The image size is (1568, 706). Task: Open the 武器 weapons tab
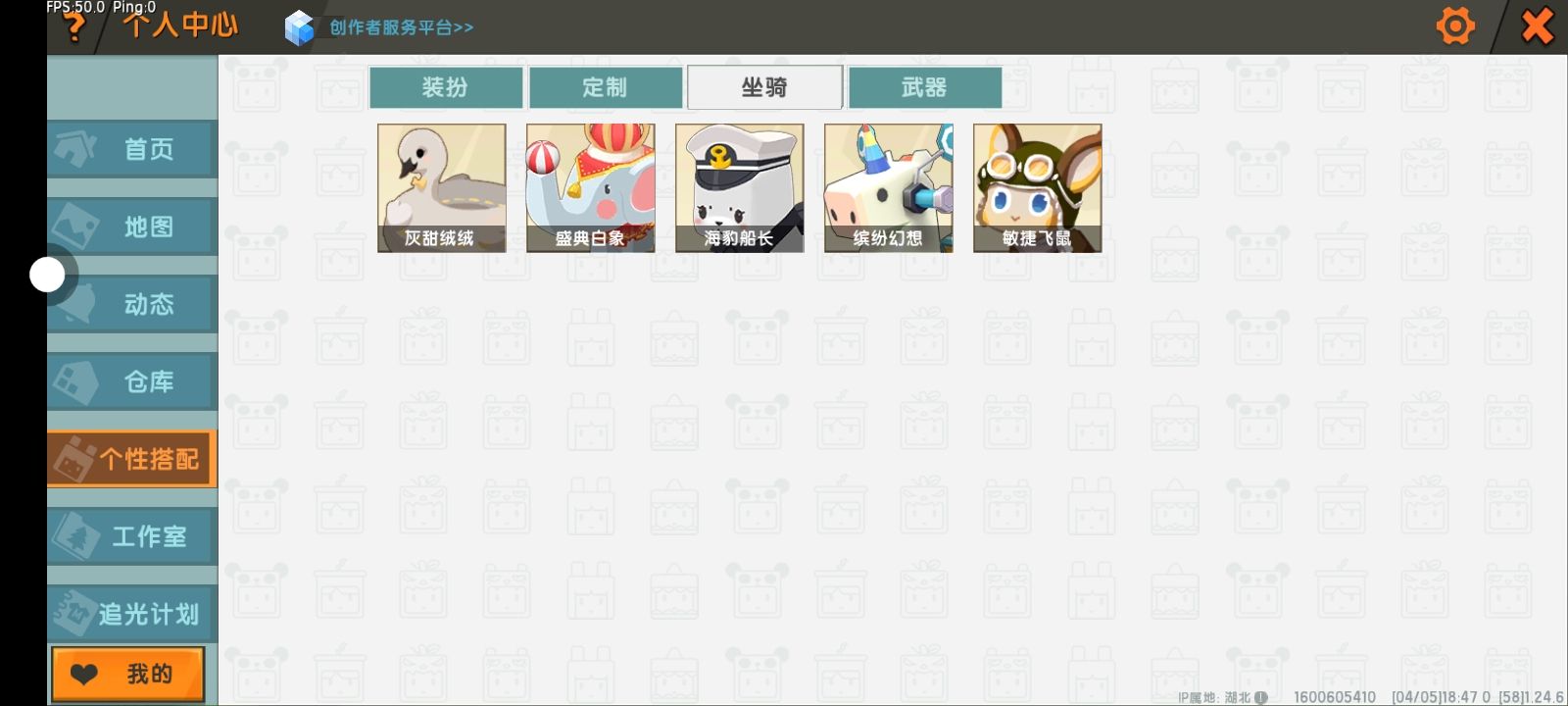point(925,87)
